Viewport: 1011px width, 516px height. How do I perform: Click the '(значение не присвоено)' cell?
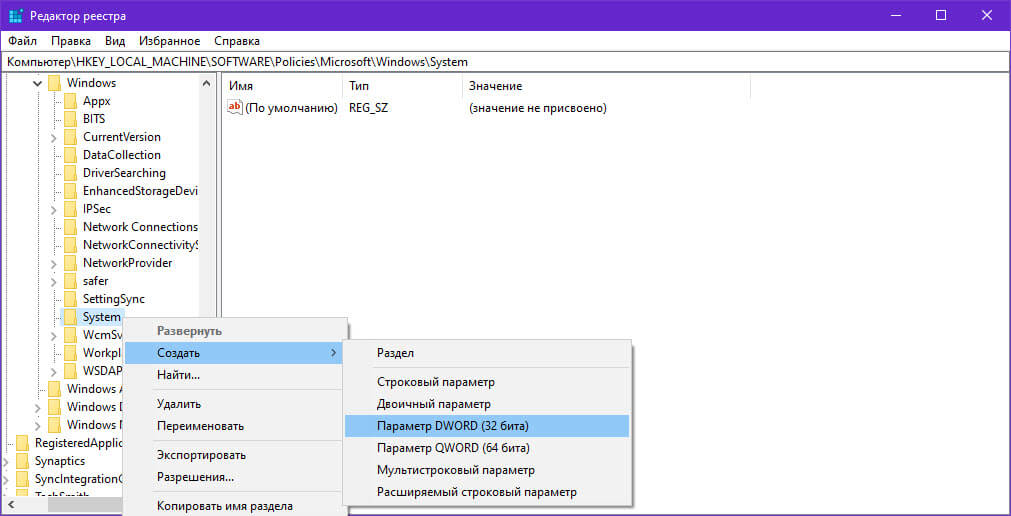click(x=538, y=108)
